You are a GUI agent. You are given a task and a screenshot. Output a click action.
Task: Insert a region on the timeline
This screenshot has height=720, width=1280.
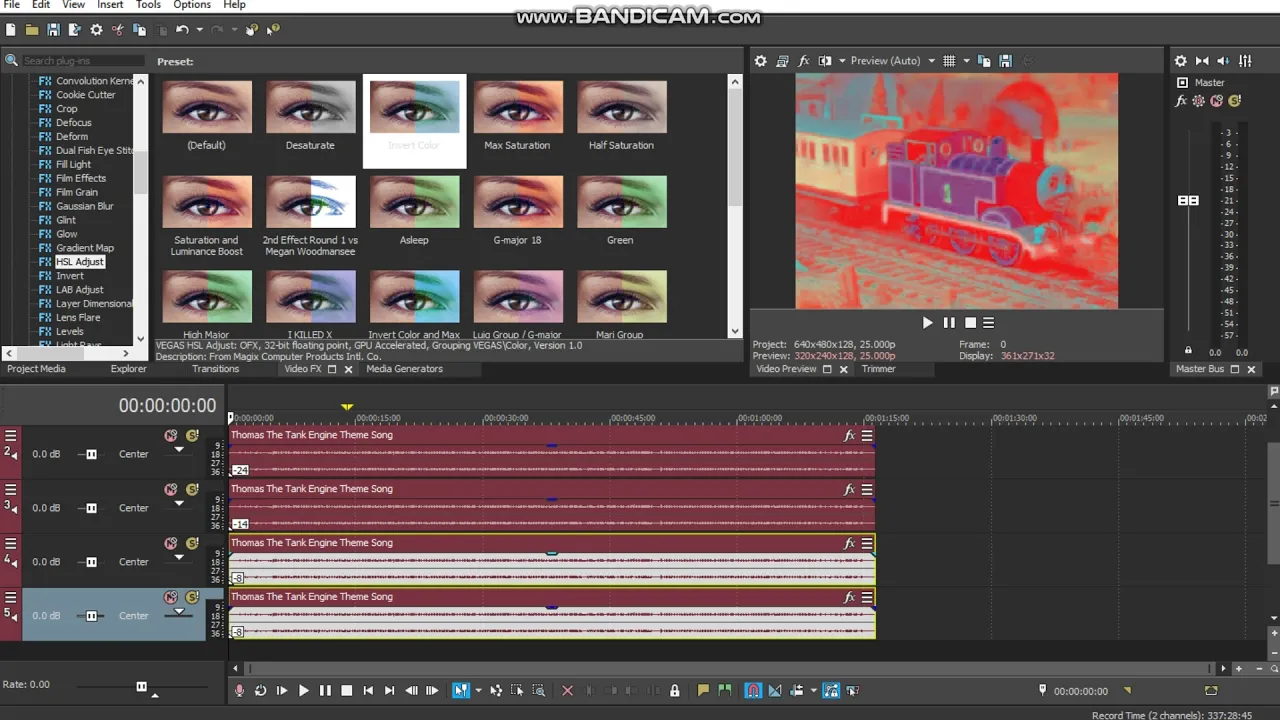[x=725, y=690]
